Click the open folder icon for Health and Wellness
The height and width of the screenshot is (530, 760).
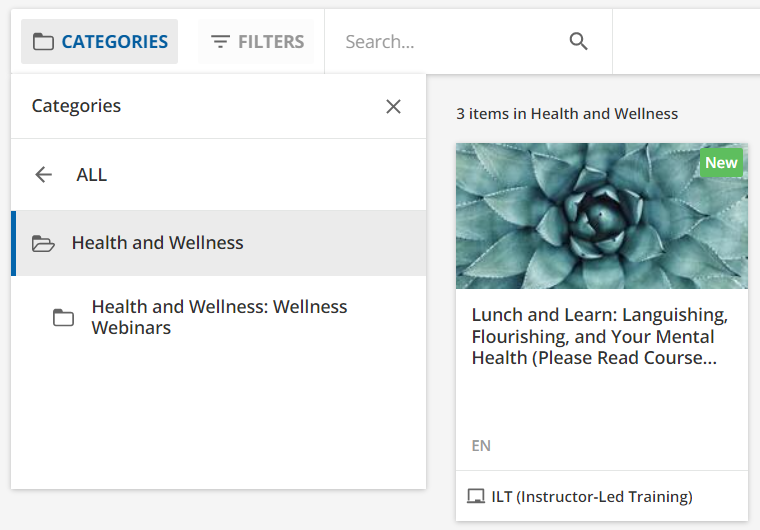point(43,243)
